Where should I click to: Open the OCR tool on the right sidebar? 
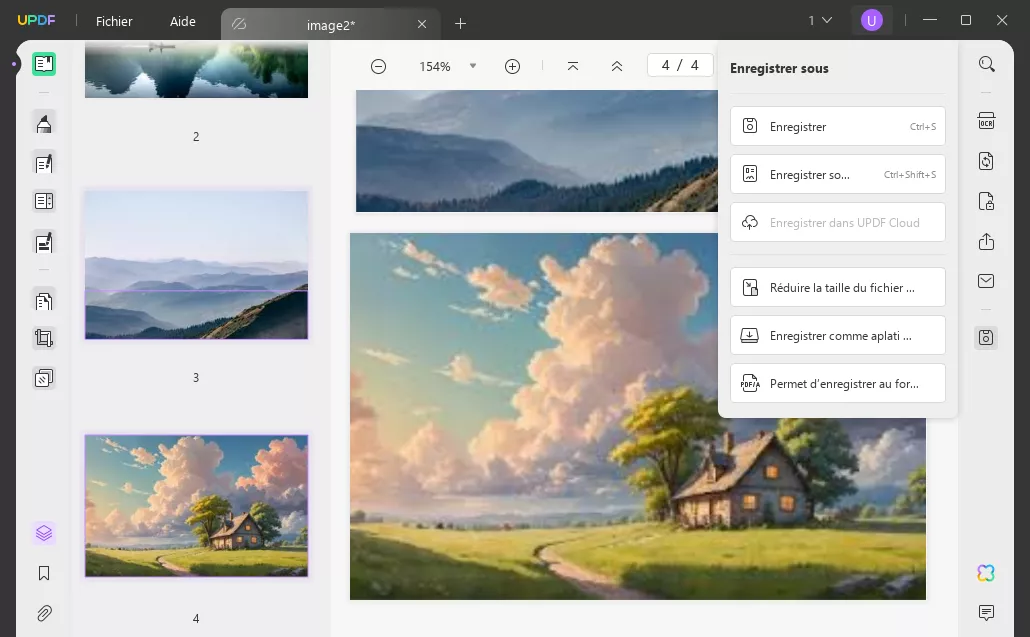click(x=986, y=120)
